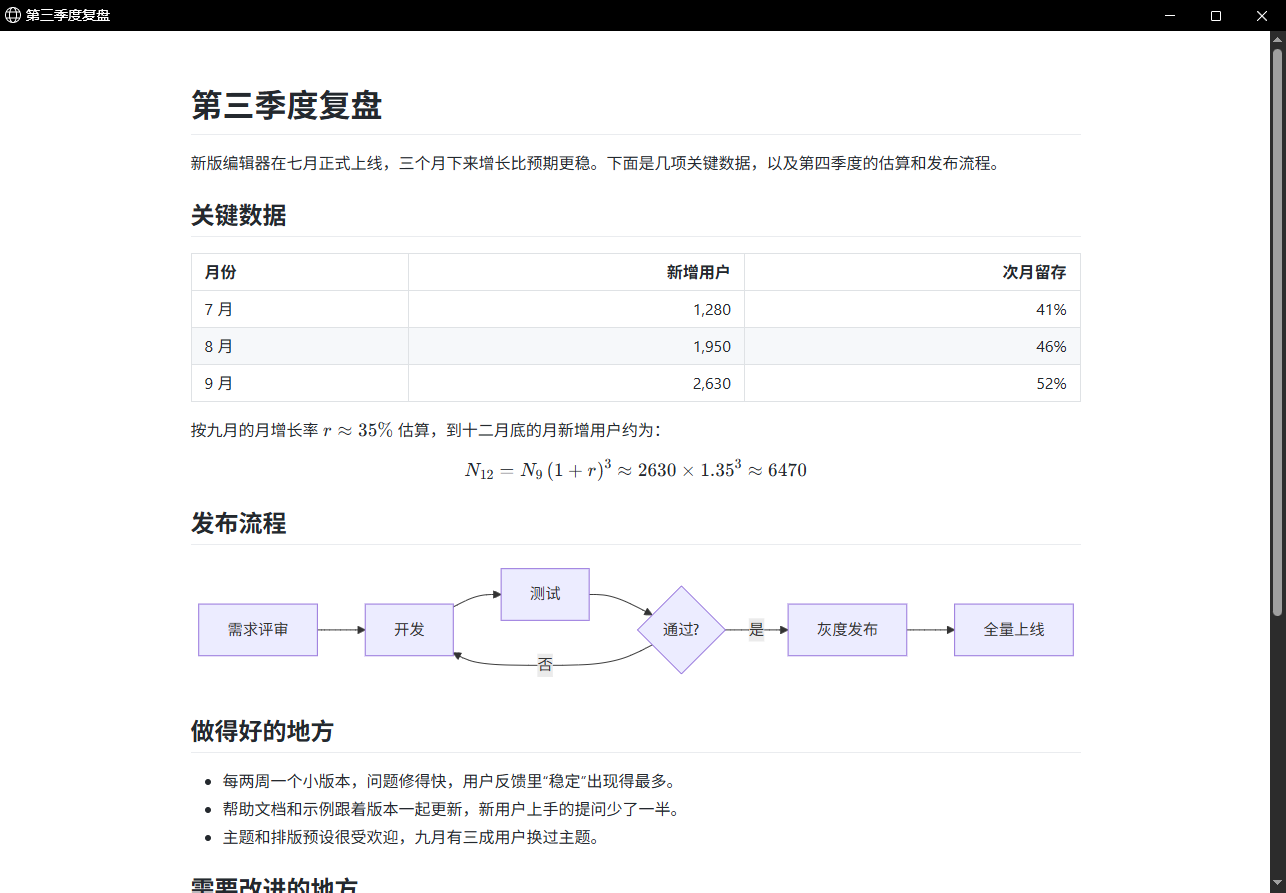
Task: Click the 41% retention cell
Action: click(x=912, y=310)
